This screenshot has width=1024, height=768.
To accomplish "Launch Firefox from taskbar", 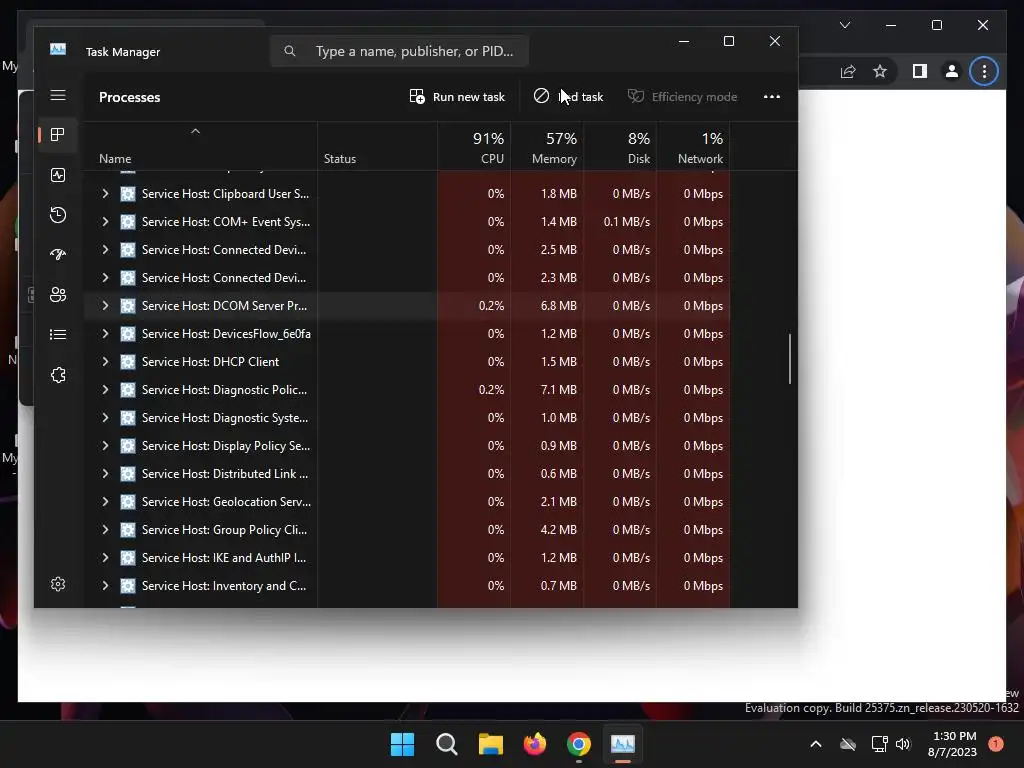I will 535,744.
